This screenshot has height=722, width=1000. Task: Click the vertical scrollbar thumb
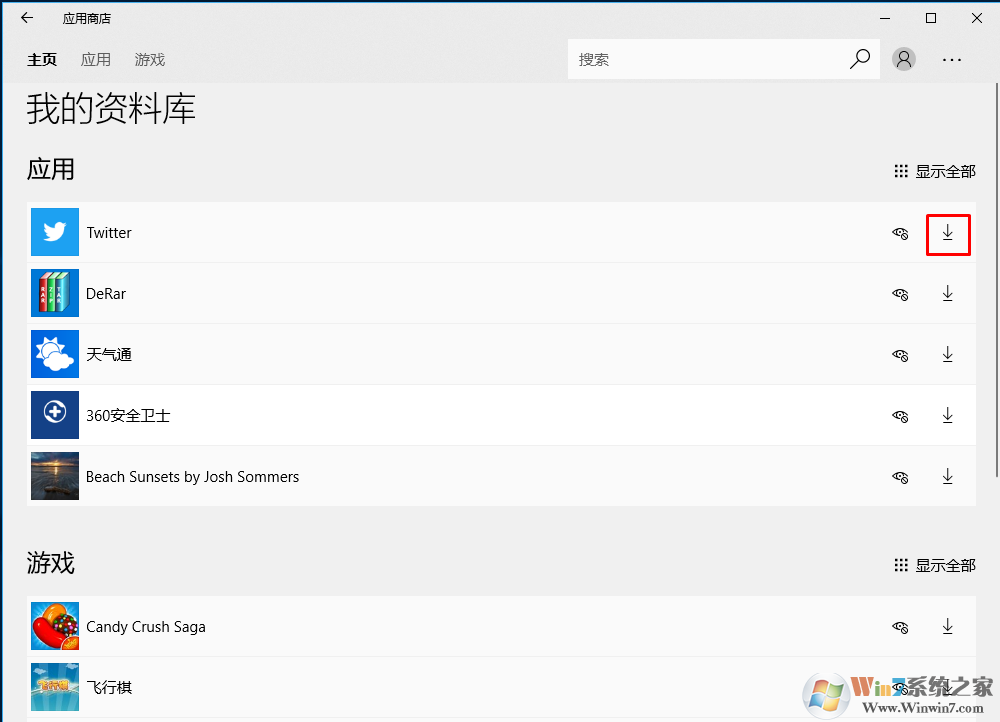pyautogui.click(x=997, y=279)
